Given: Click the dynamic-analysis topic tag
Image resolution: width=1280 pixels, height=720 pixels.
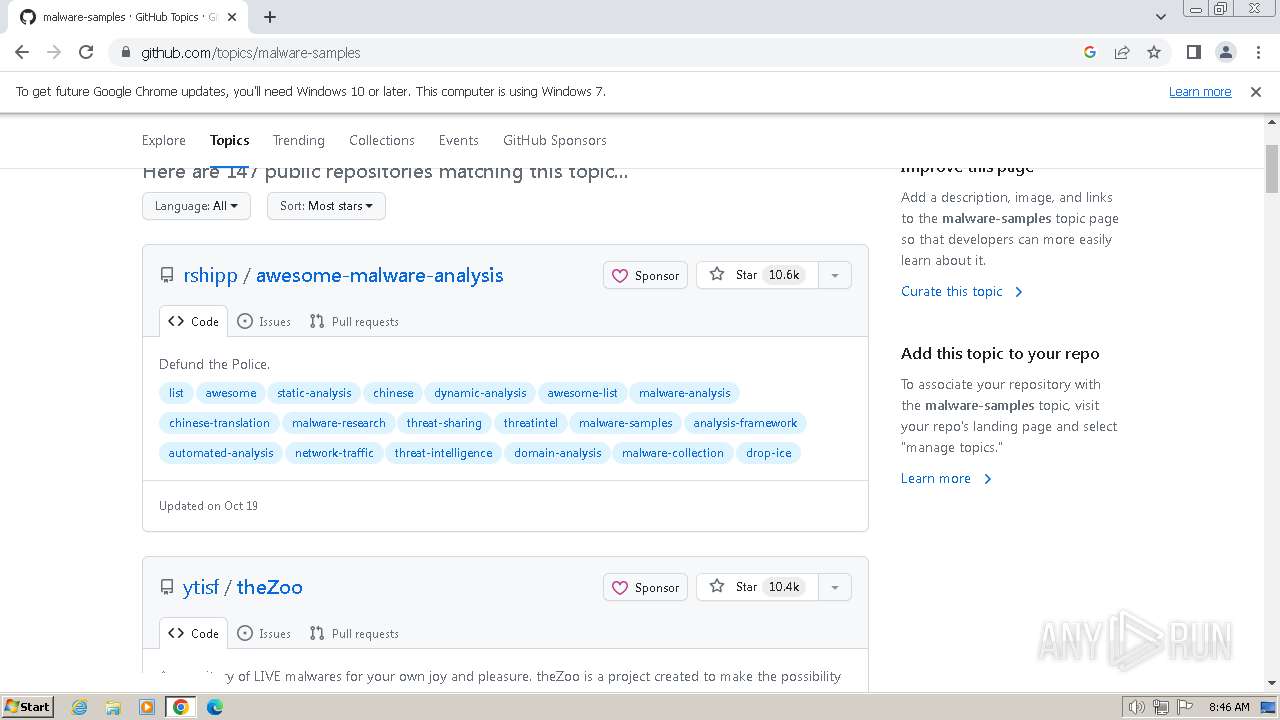Looking at the screenshot, I should point(480,393).
